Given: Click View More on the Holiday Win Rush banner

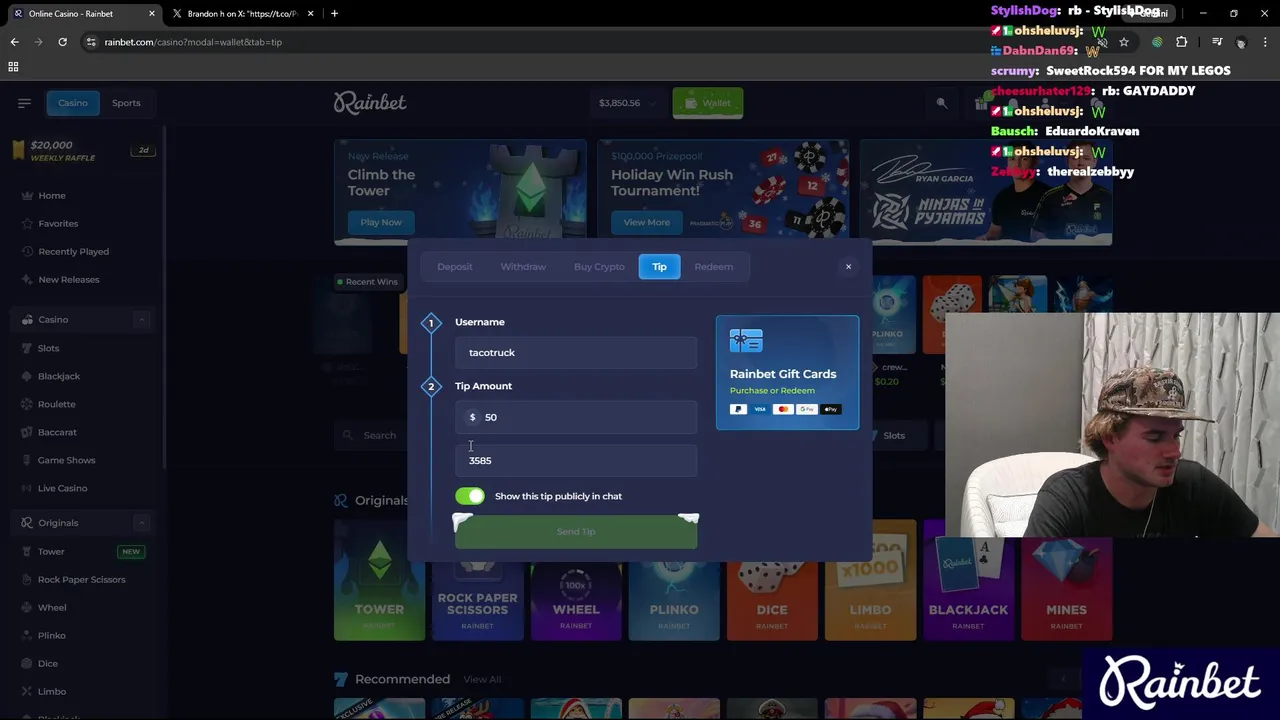Looking at the screenshot, I should [646, 222].
